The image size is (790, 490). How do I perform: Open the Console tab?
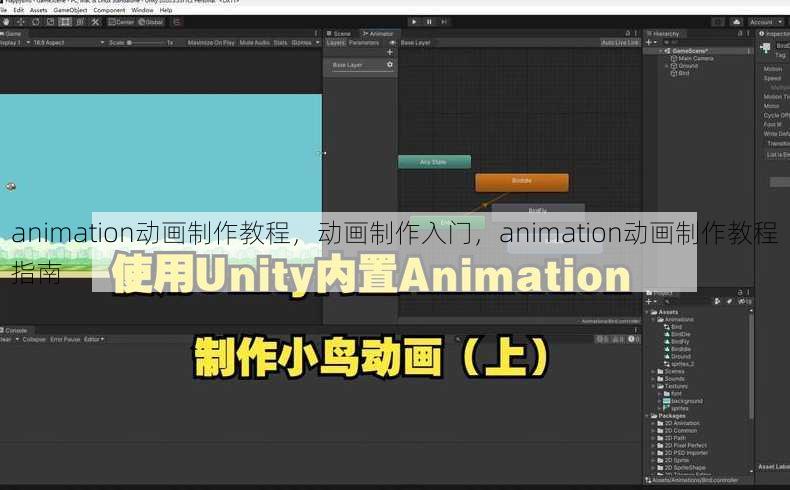tap(14, 330)
